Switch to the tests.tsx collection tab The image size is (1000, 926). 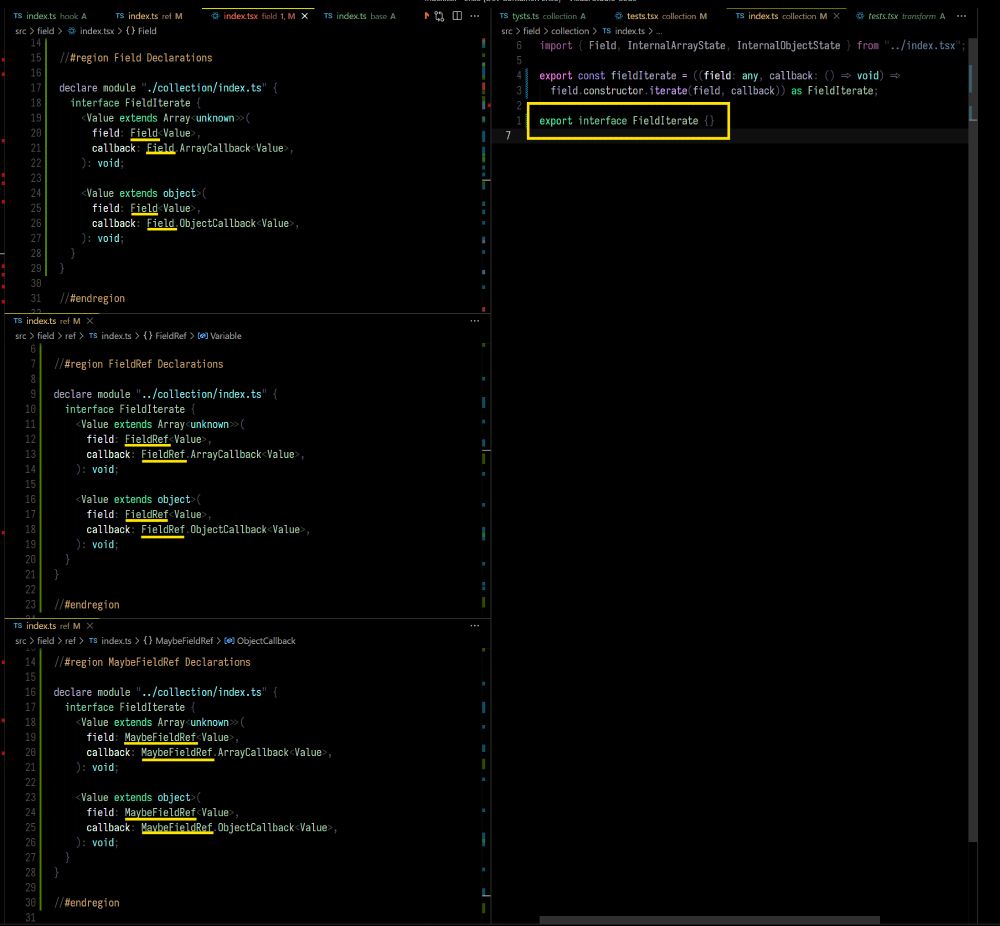pos(661,16)
